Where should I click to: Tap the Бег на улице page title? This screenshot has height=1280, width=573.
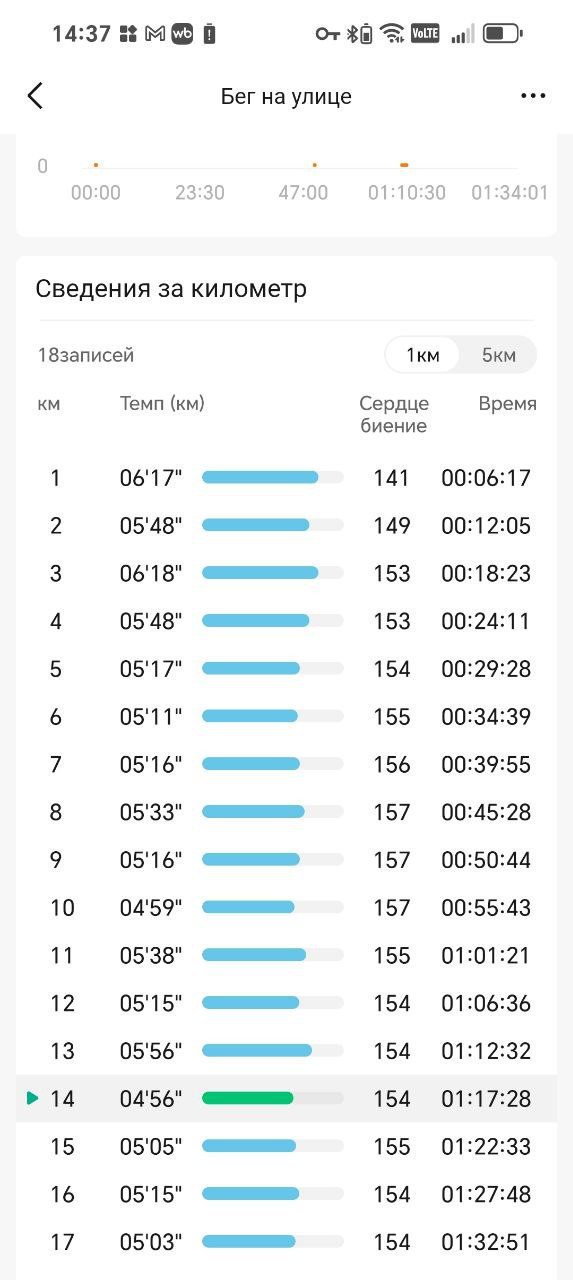(x=286, y=97)
